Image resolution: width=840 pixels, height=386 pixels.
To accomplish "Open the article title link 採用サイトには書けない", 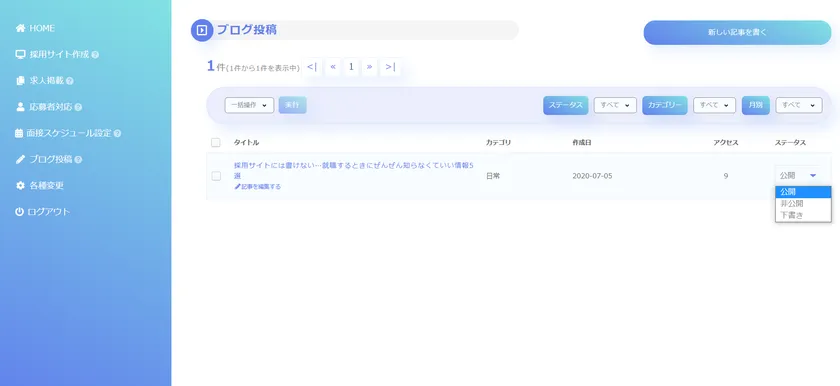I will click(354, 170).
